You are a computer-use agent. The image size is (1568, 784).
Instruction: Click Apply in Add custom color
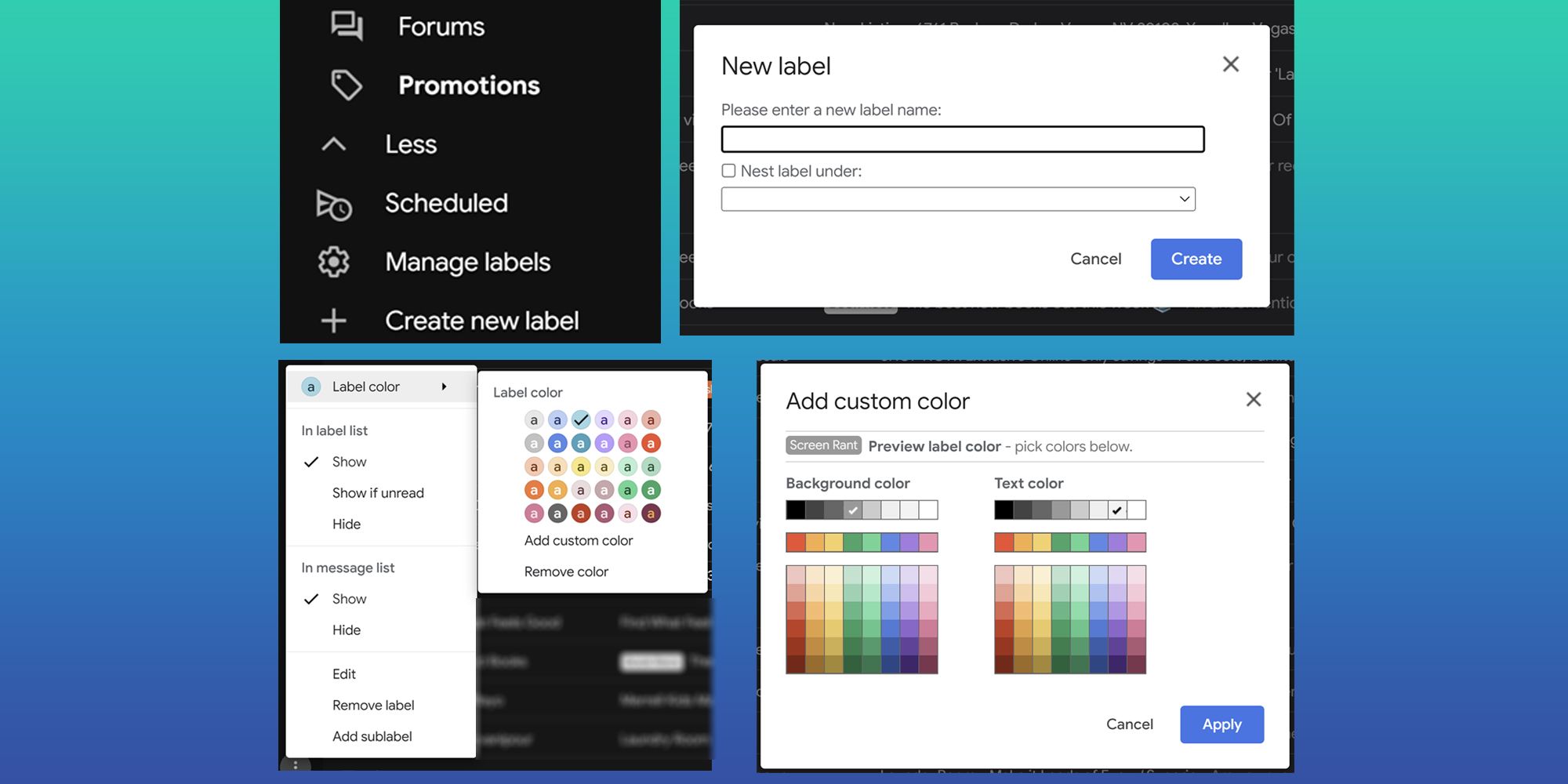(x=1221, y=724)
